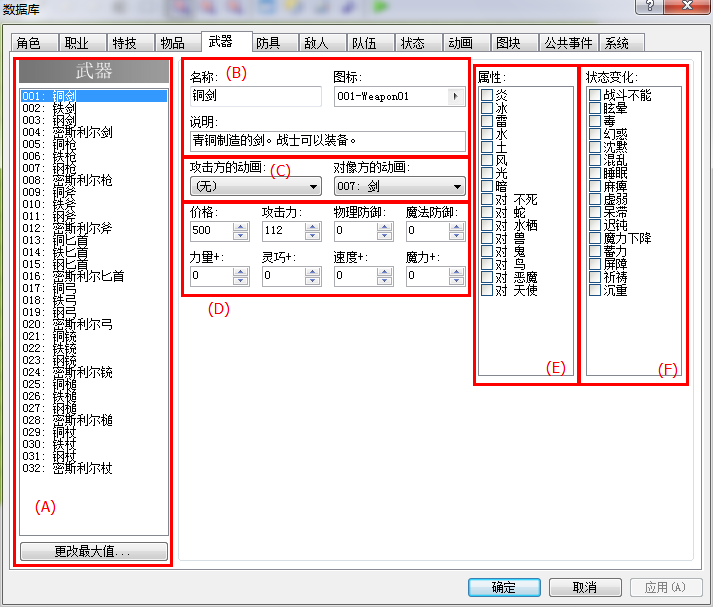This screenshot has height=607, width=713.
Task: Click into the 说明 description field
Action: point(328,140)
